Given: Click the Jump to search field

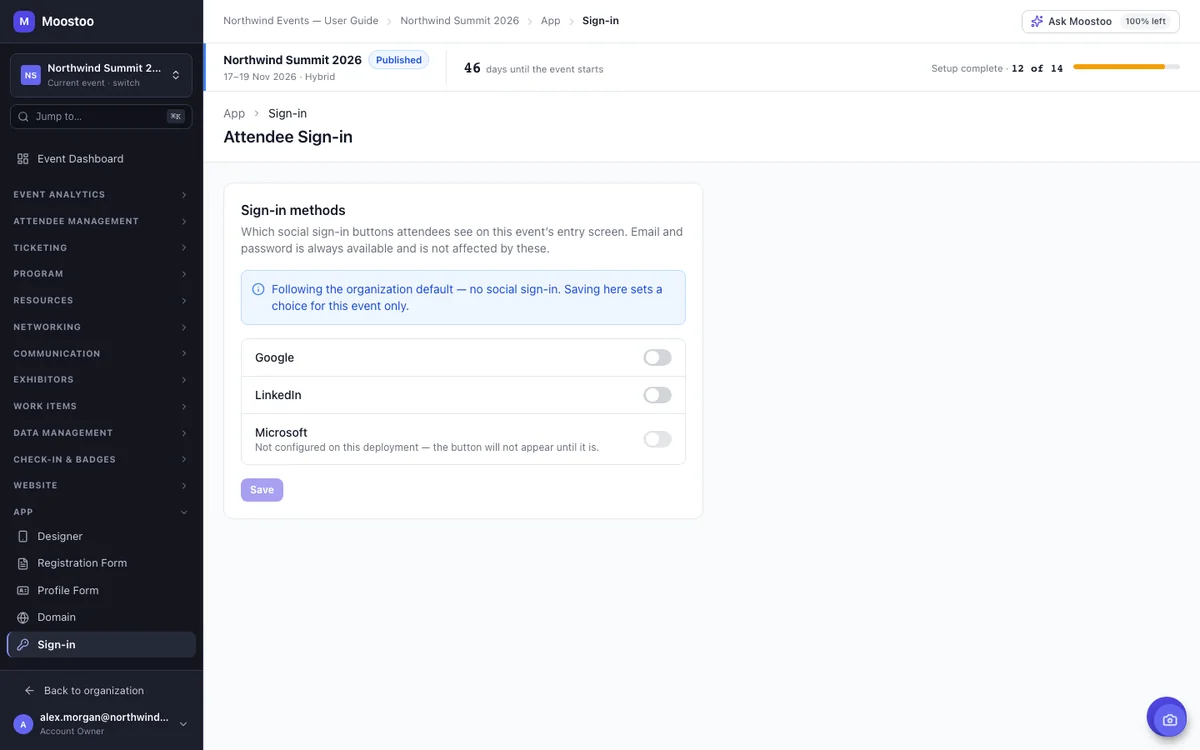Looking at the screenshot, I should [x=101, y=117].
